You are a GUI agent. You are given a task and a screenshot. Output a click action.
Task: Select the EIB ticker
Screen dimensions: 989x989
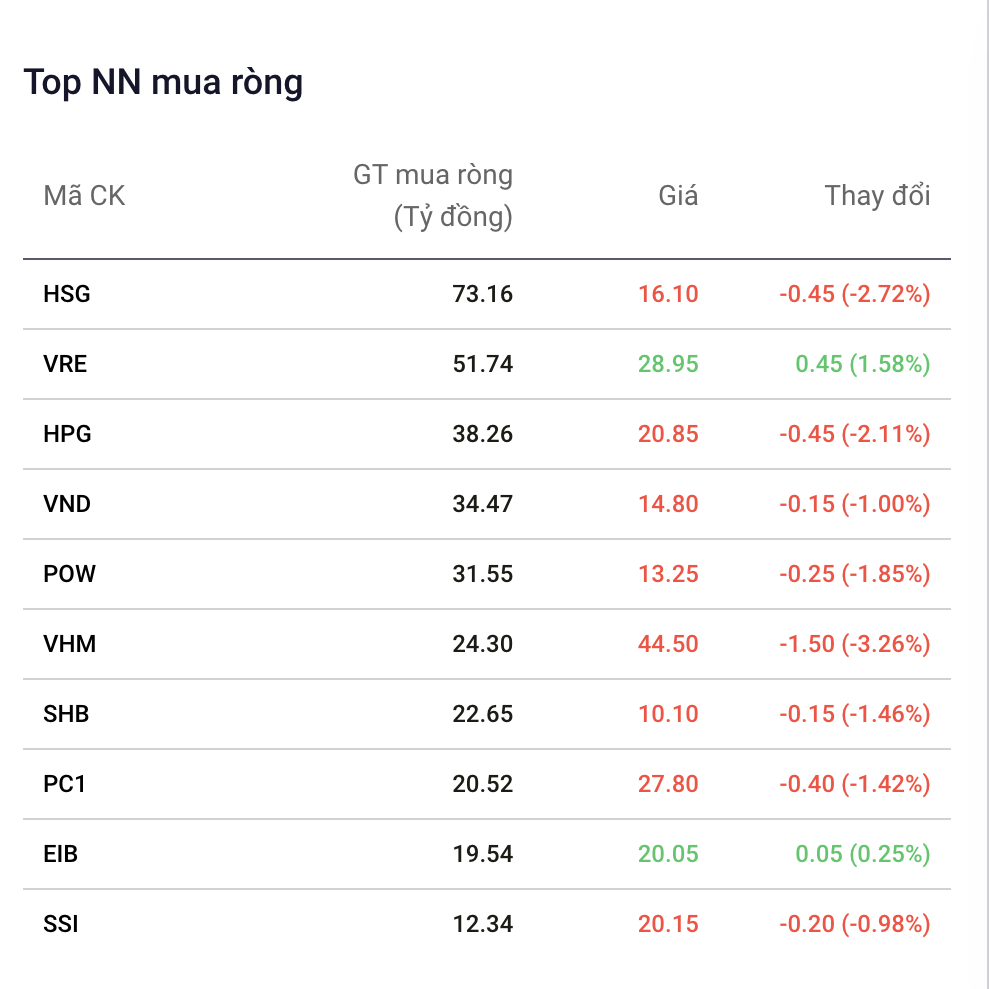click(61, 854)
